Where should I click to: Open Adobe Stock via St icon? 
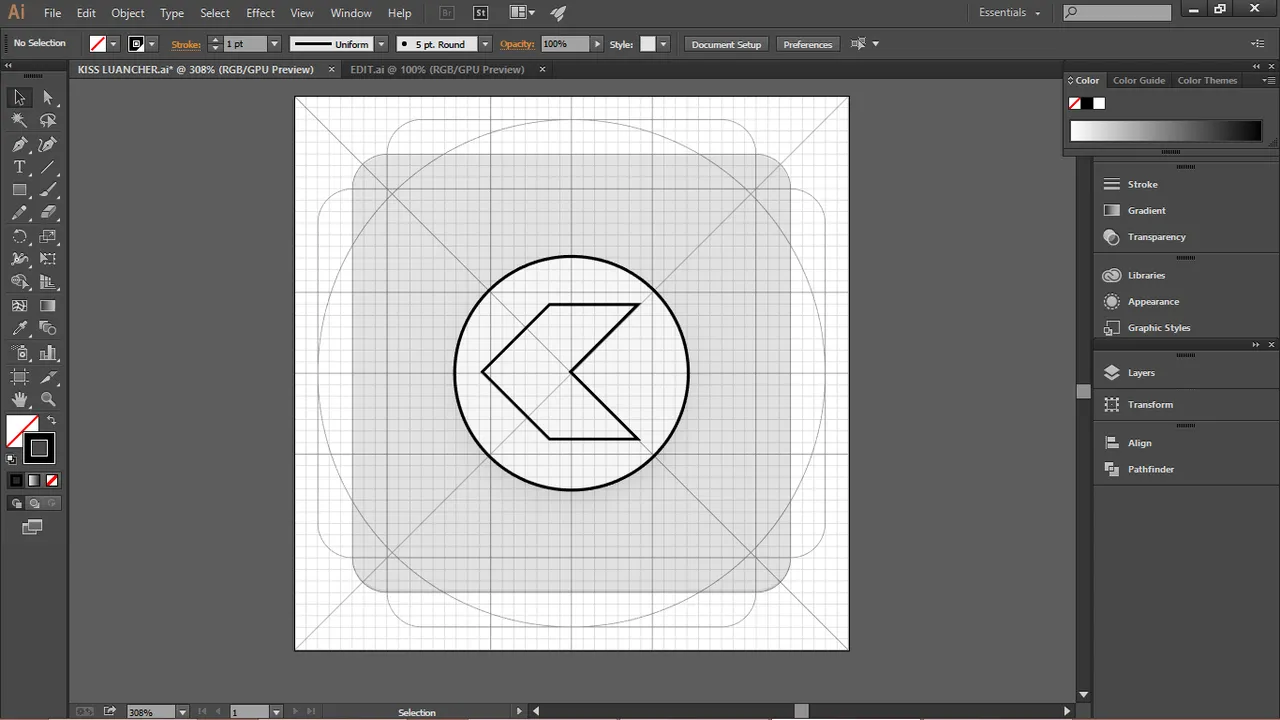480,13
